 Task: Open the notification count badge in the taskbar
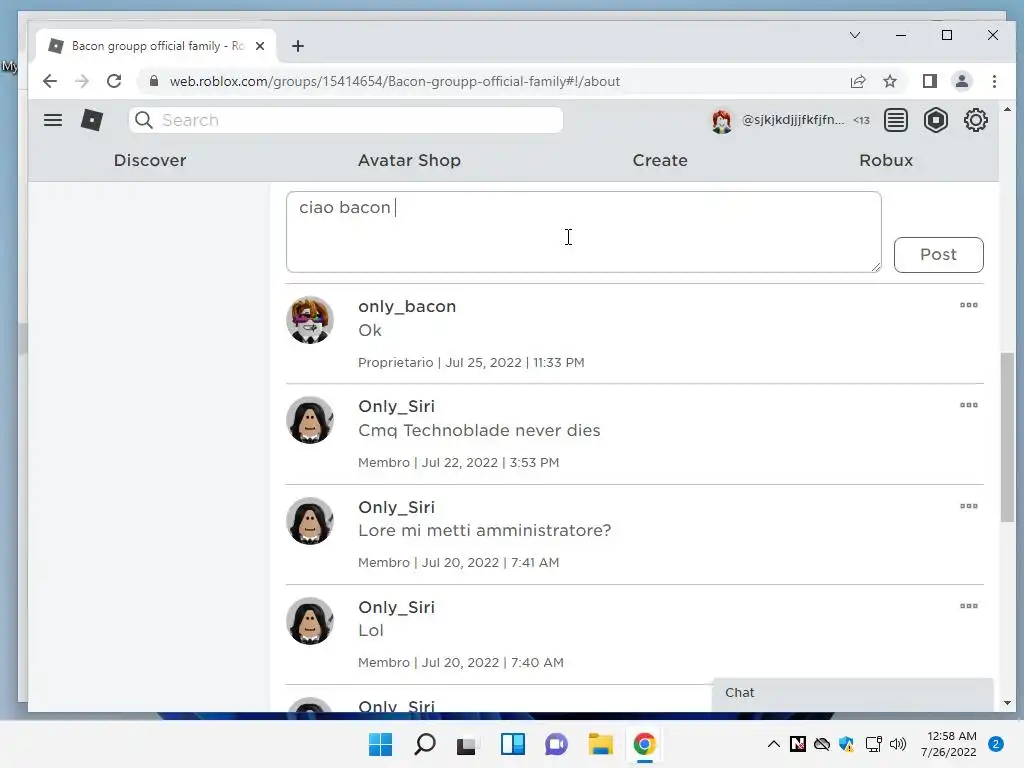point(996,744)
